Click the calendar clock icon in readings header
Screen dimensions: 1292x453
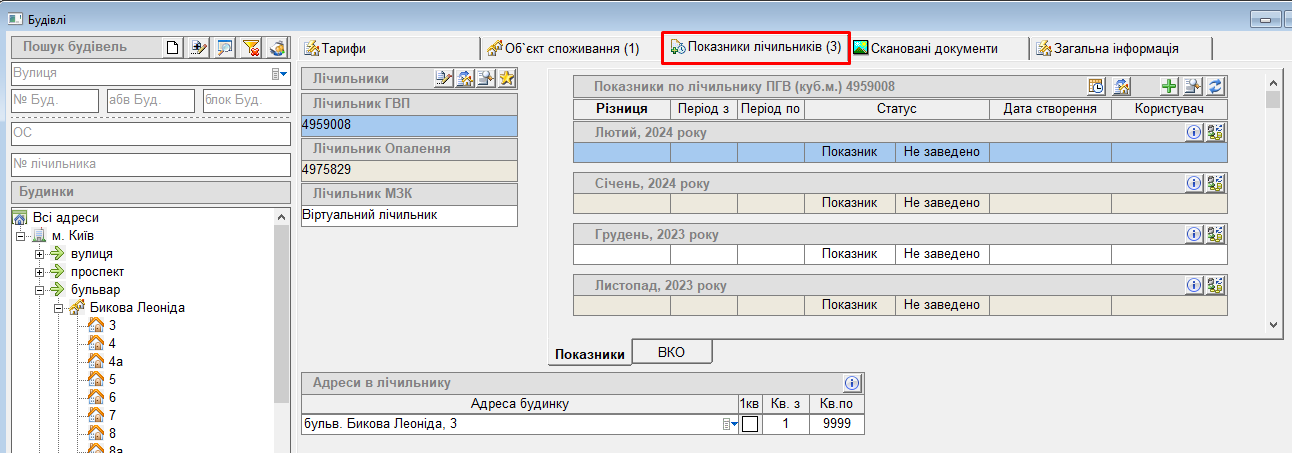pyautogui.click(x=1096, y=87)
